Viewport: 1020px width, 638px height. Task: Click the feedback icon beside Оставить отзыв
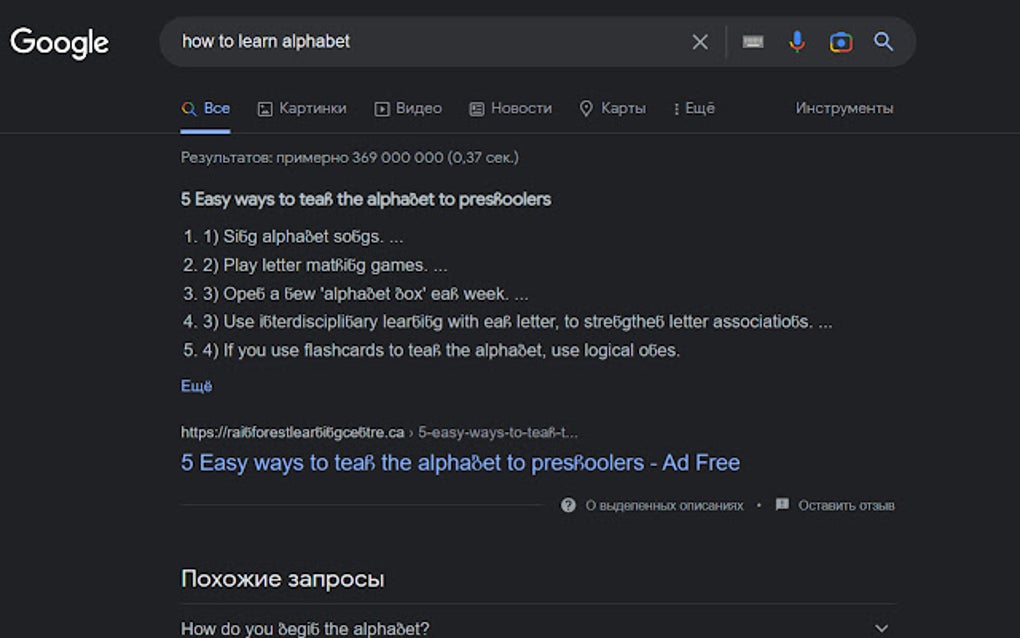tap(782, 505)
